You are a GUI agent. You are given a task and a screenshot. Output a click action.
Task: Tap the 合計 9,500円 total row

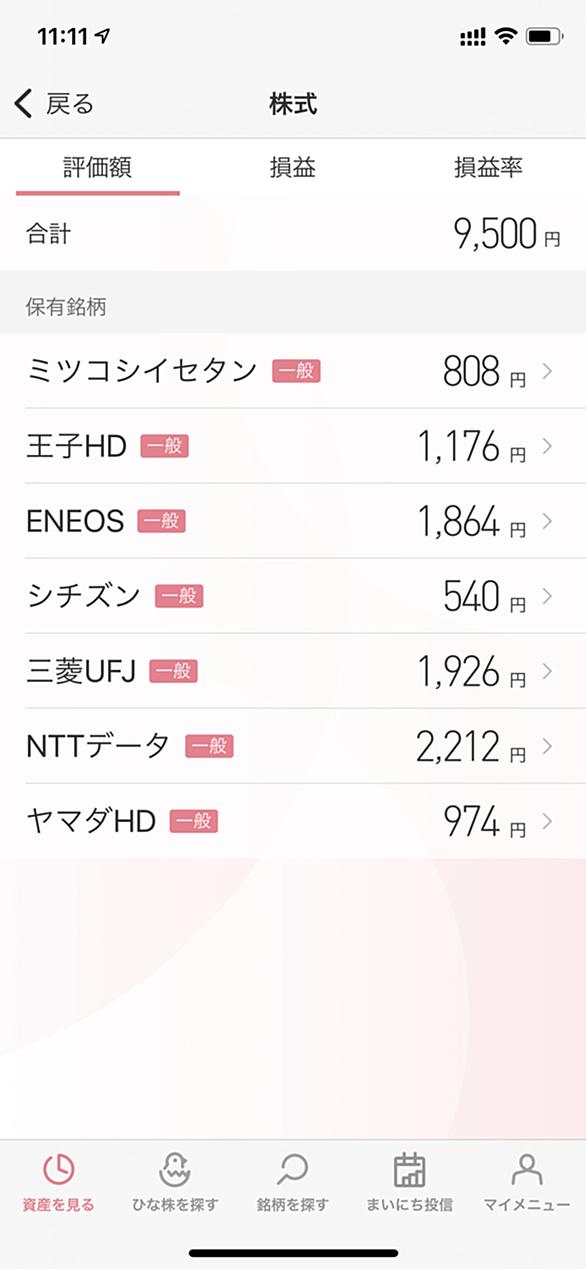point(293,235)
